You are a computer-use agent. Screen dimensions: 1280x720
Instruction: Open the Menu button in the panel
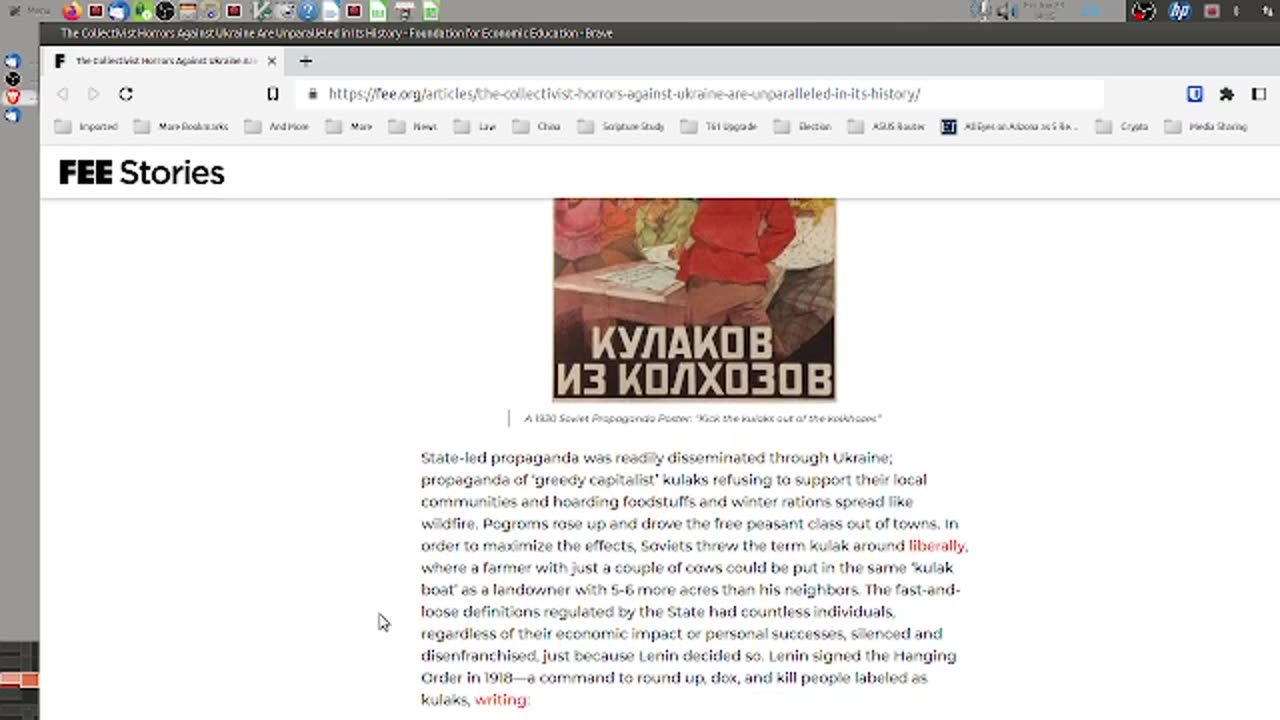tap(30, 11)
